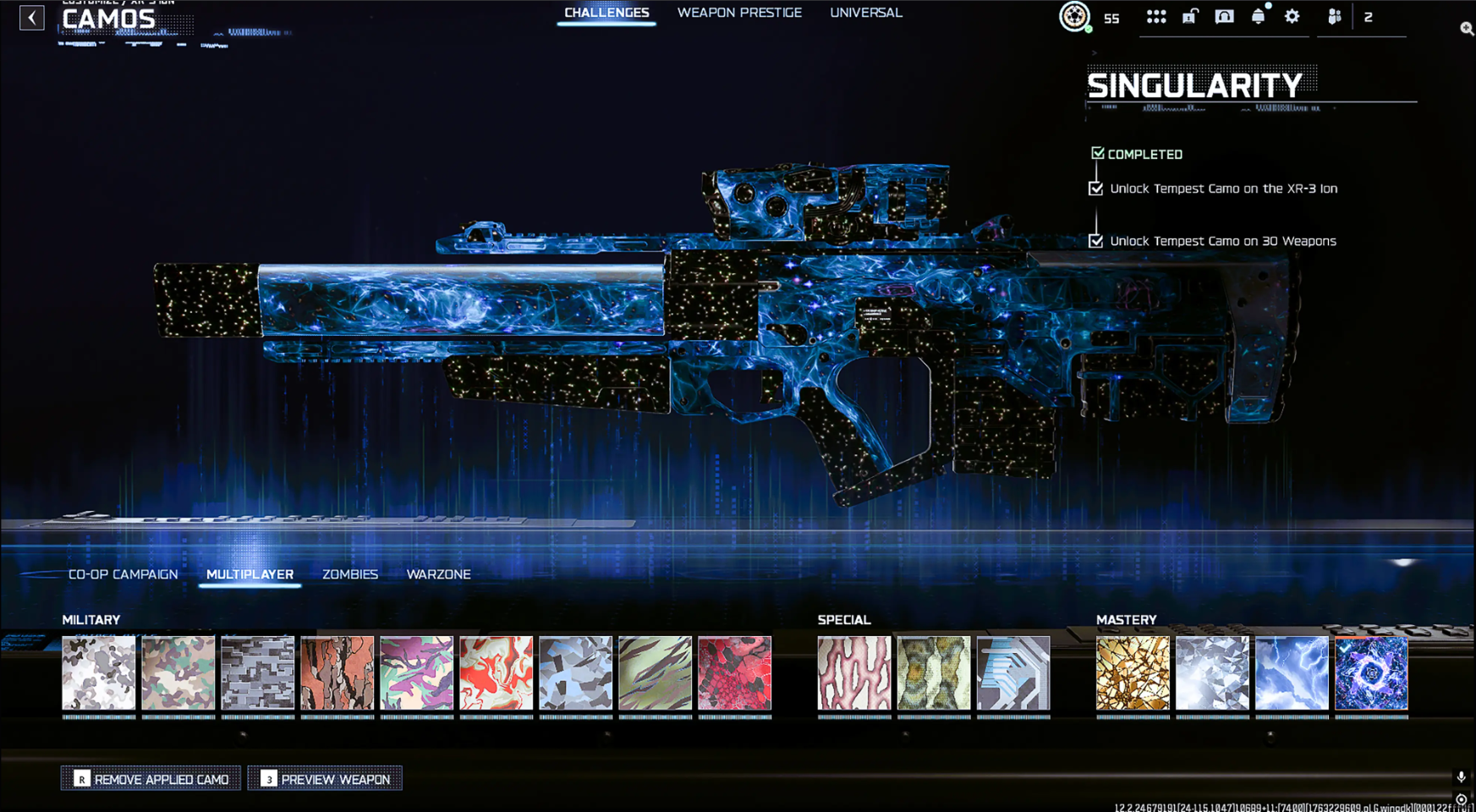Select the Zombies mode tab
Viewport: 1476px width, 812px height.
click(350, 574)
